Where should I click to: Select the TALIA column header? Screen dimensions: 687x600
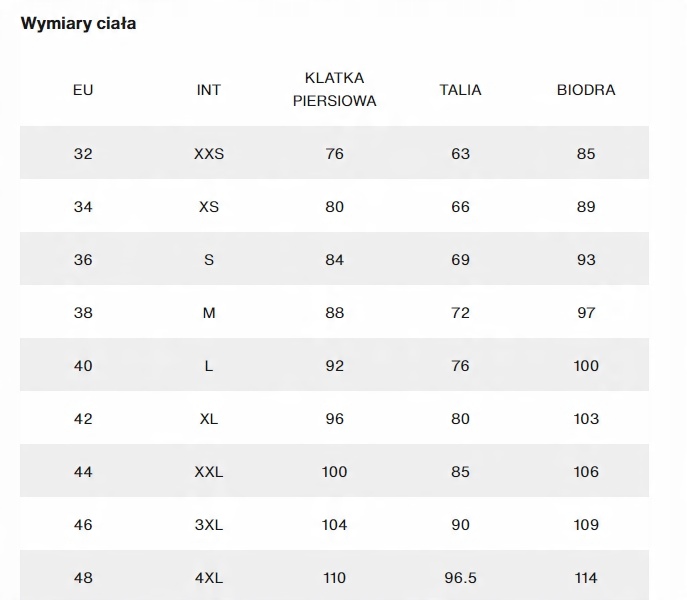pyautogui.click(x=460, y=90)
